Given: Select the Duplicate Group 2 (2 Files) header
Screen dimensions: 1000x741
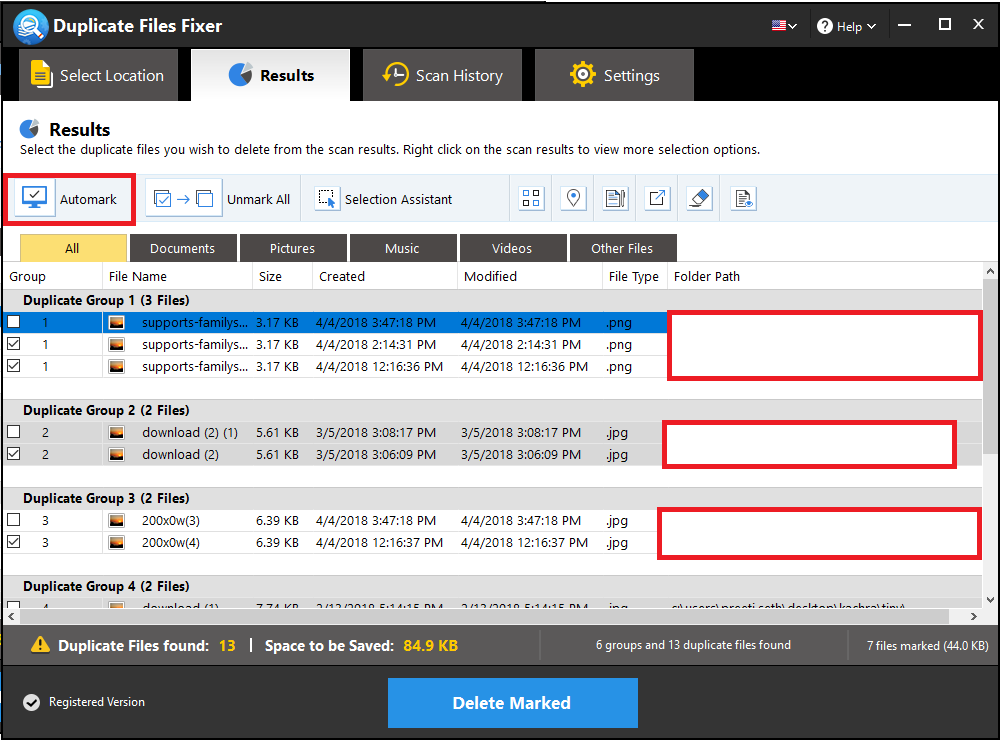Looking at the screenshot, I should click(492, 411).
